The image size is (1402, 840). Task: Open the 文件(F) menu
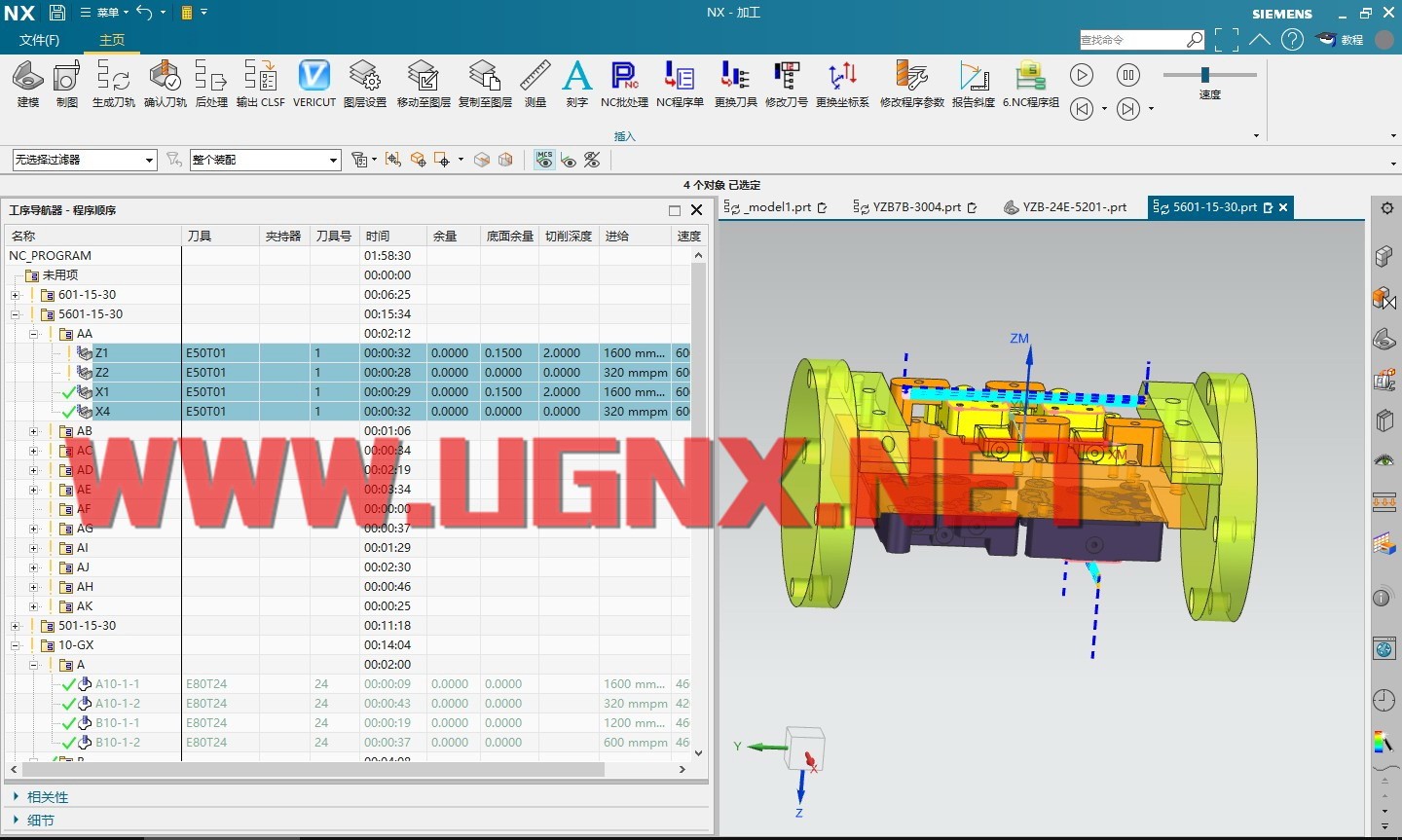pos(39,40)
